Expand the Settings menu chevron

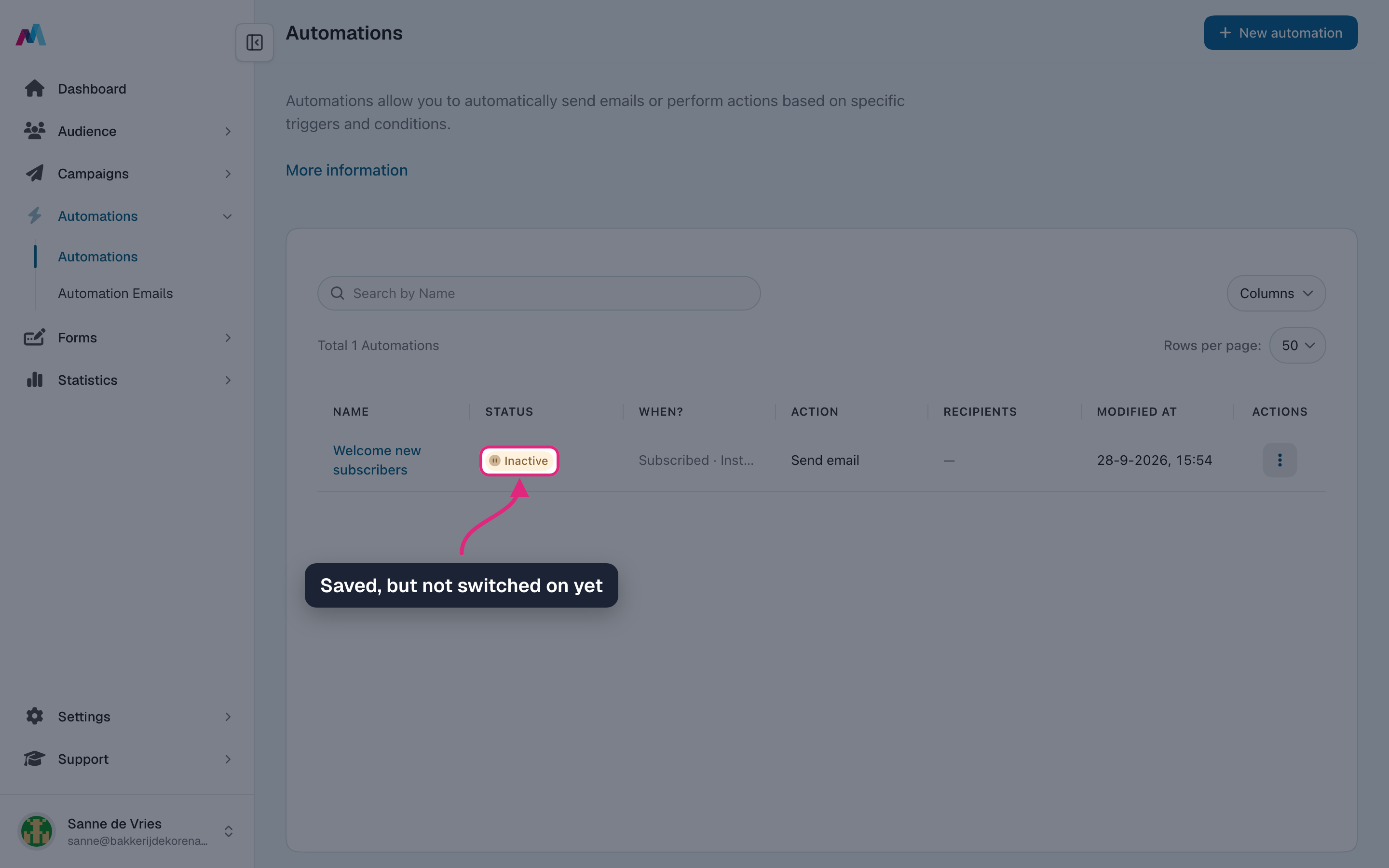(x=228, y=717)
